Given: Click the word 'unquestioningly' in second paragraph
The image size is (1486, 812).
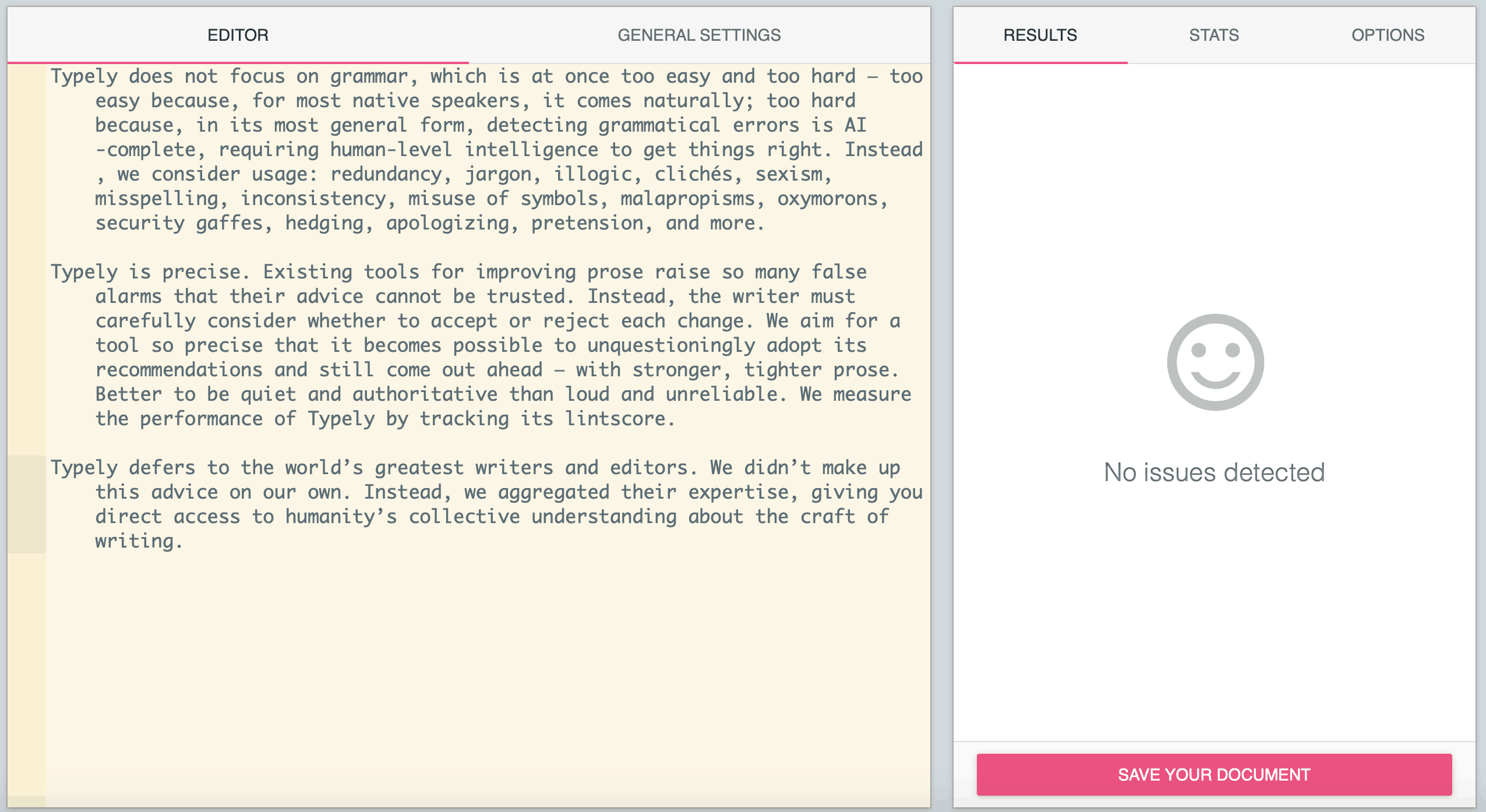Looking at the screenshot, I should (670, 345).
